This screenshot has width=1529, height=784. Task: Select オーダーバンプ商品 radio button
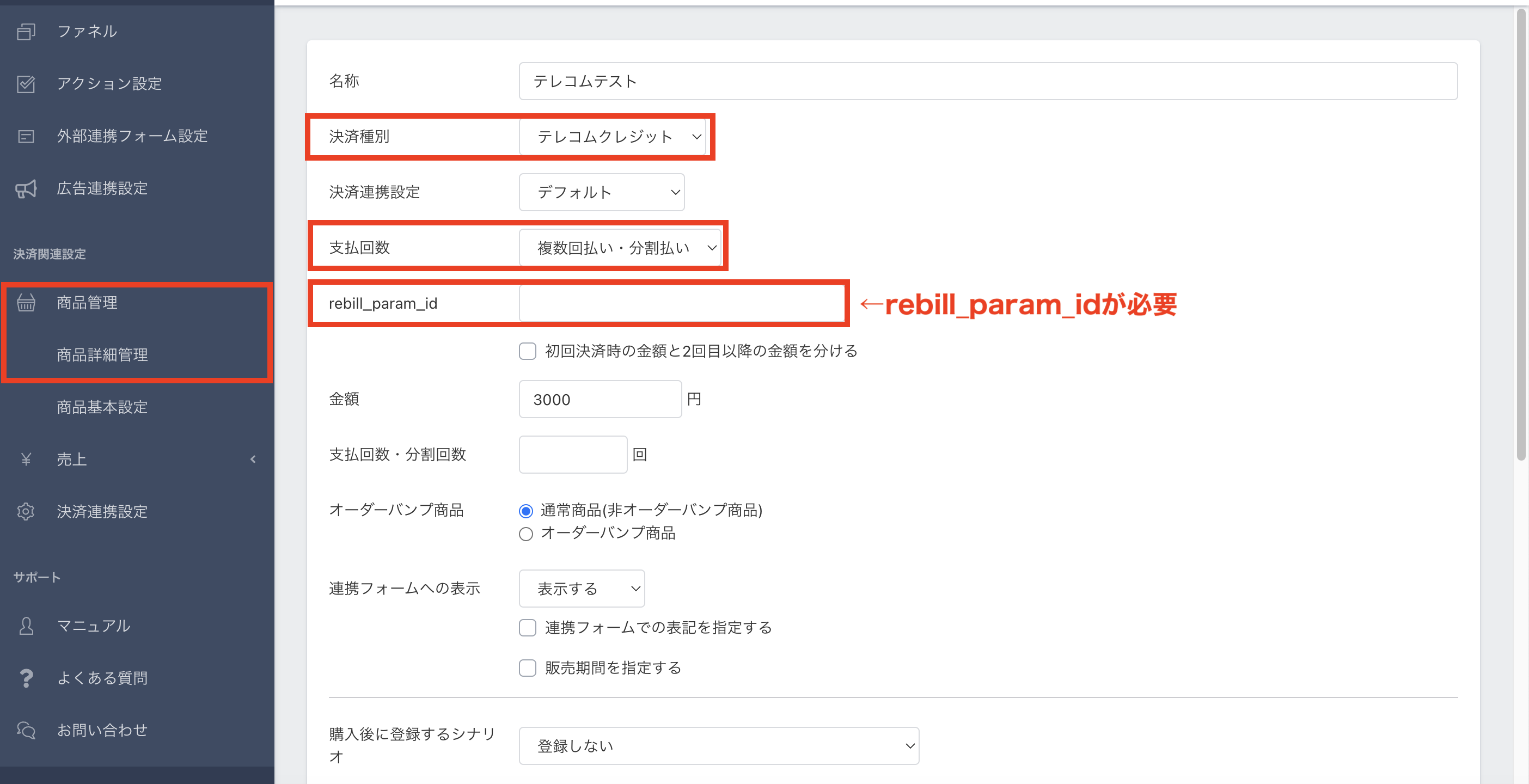(x=525, y=534)
